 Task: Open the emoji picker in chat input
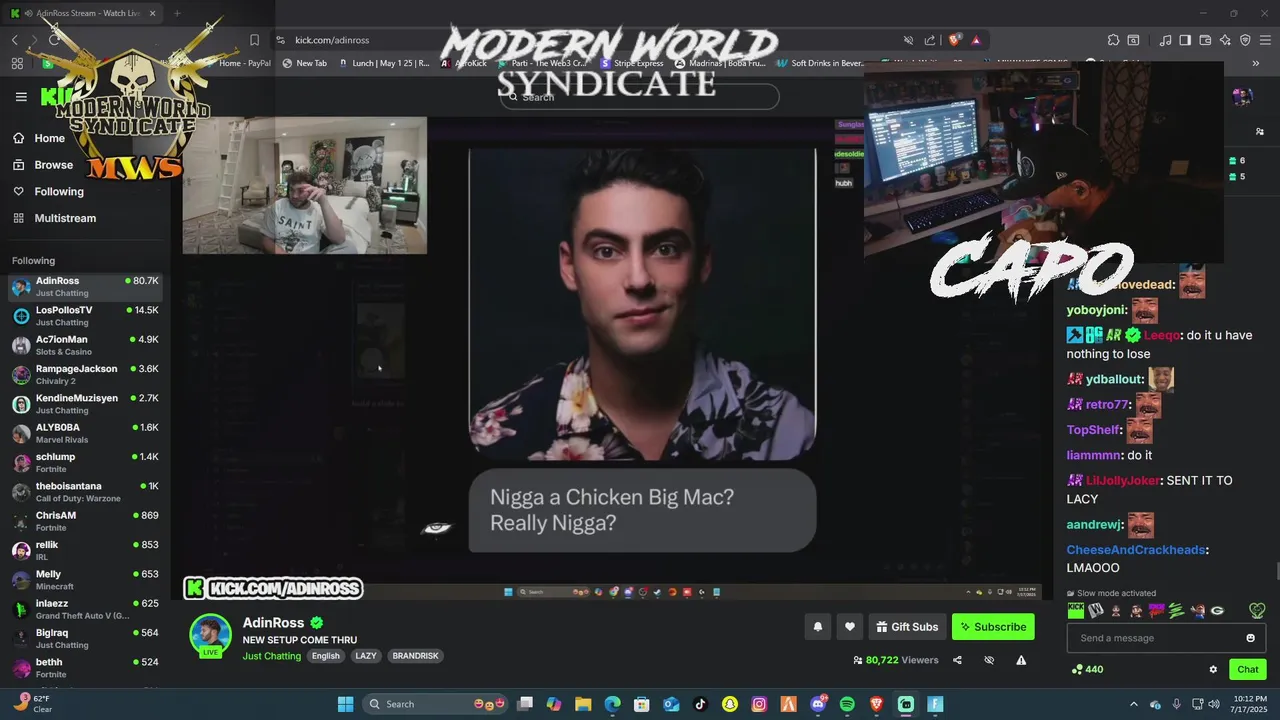[x=1250, y=638]
